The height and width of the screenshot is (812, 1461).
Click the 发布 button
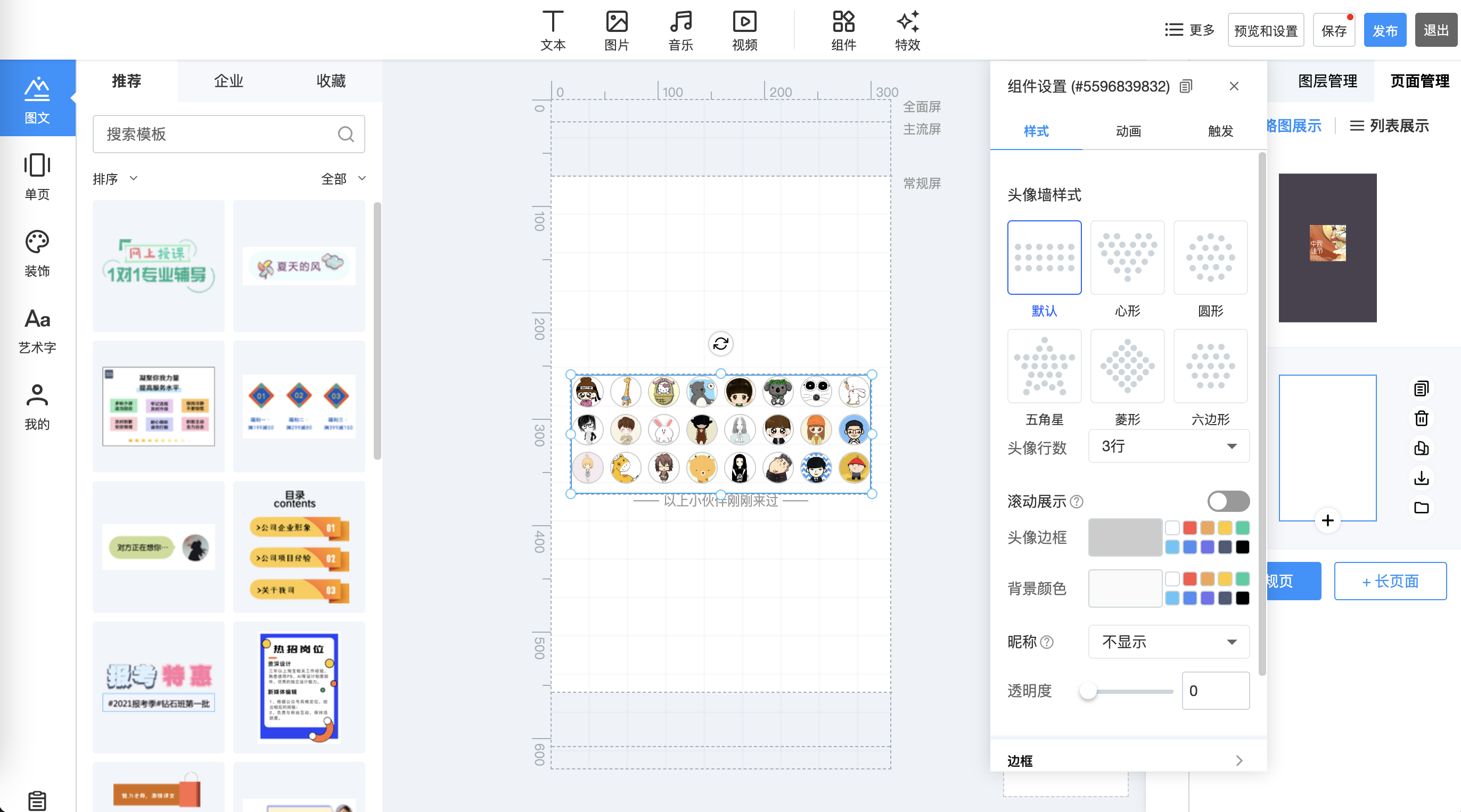point(1384,30)
